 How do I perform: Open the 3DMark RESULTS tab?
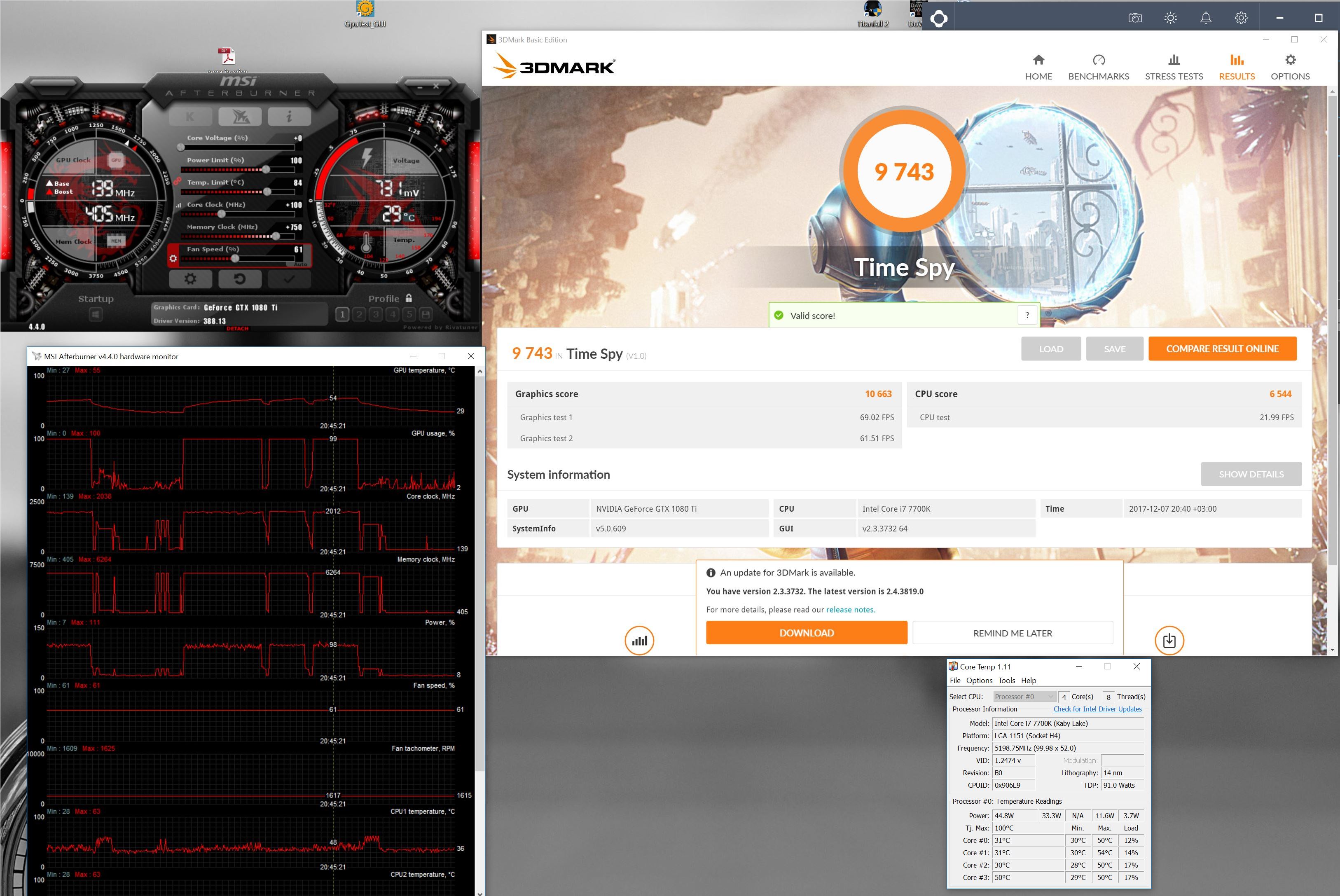pyautogui.click(x=1237, y=68)
